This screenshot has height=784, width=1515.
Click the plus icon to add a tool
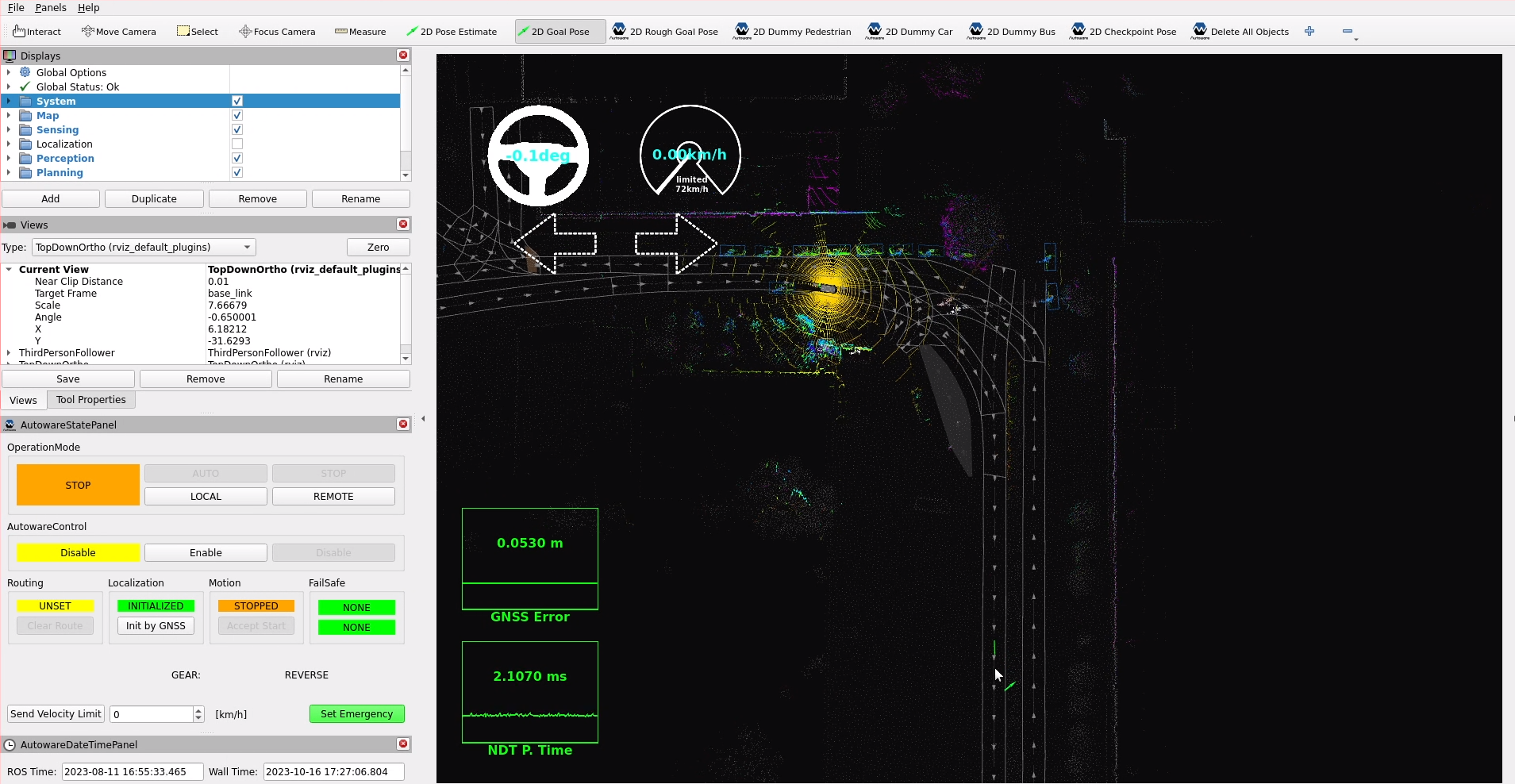pyautogui.click(x=1309, y=32)
